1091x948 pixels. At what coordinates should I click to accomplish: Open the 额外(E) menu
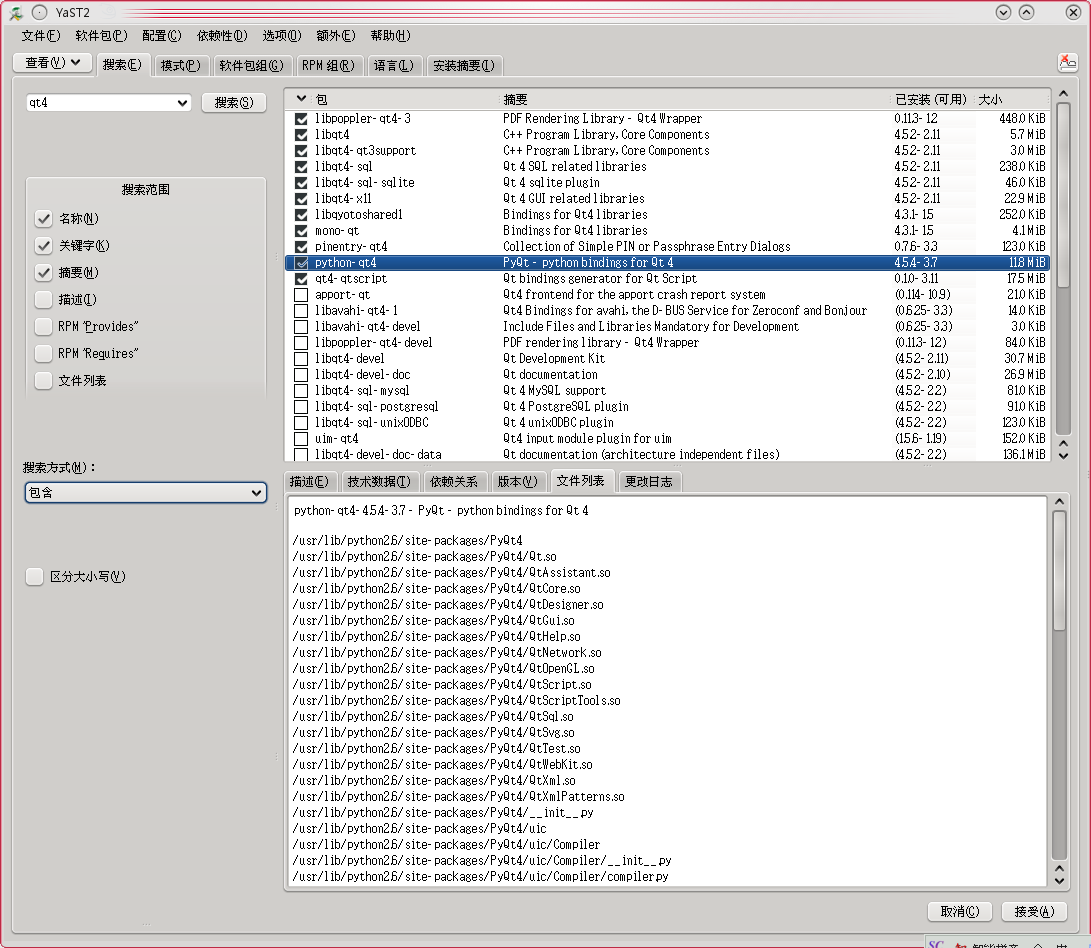click(335, 35)
